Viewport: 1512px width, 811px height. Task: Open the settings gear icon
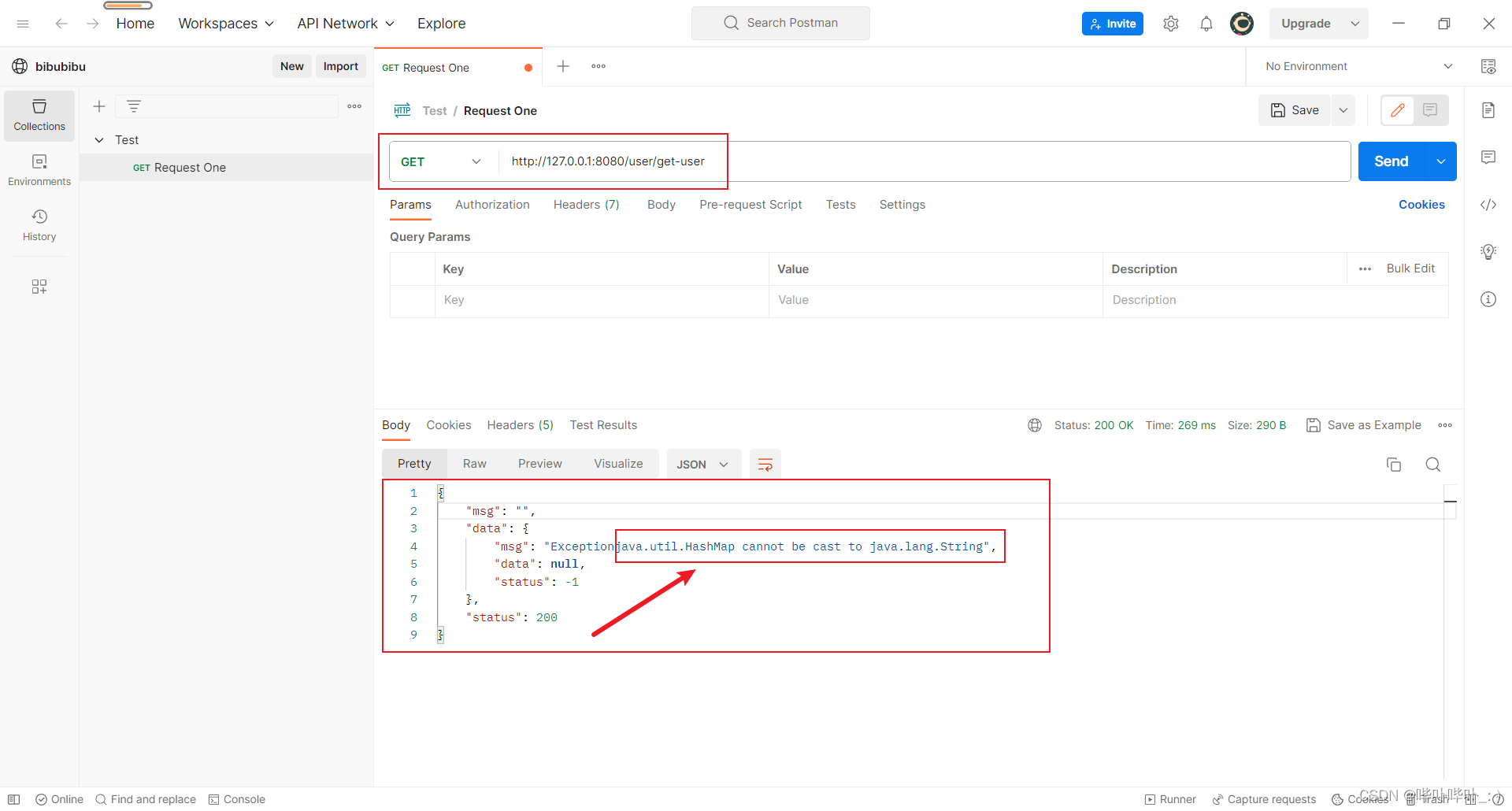1171,24
